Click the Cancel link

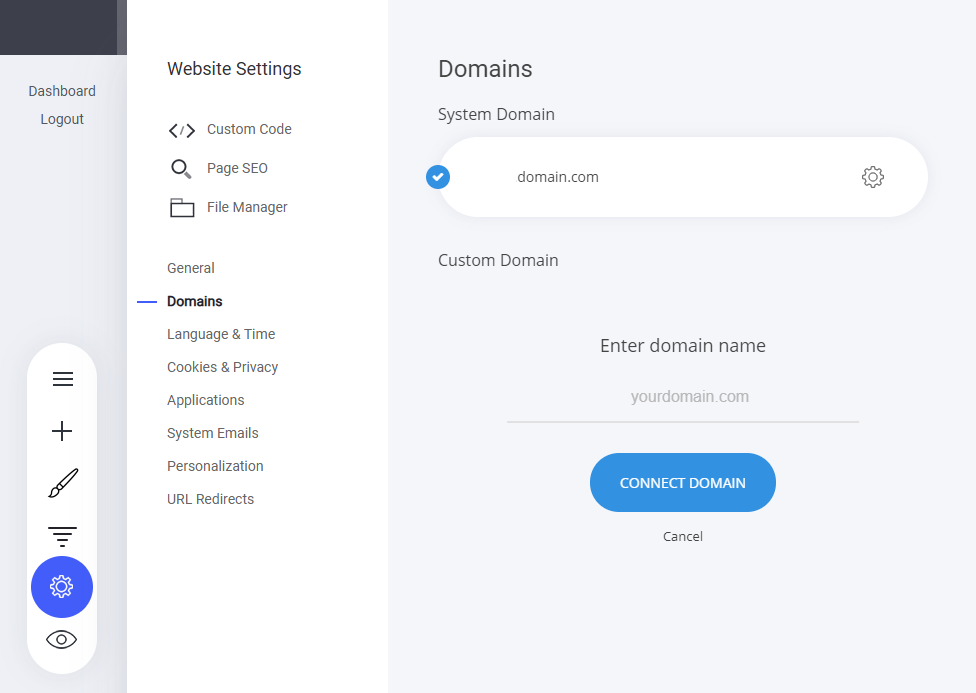(x=683, y=536)
